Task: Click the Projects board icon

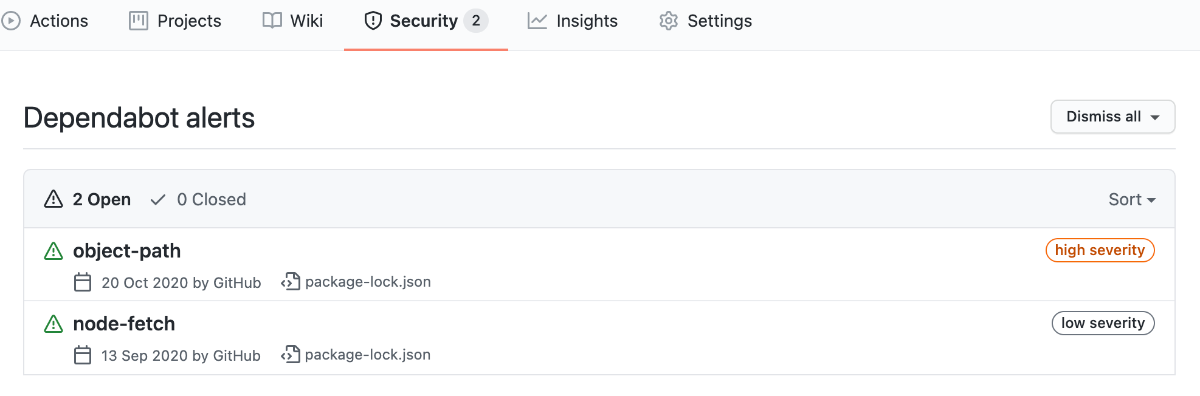Action: pyautogui.click(x=139, y=20)
